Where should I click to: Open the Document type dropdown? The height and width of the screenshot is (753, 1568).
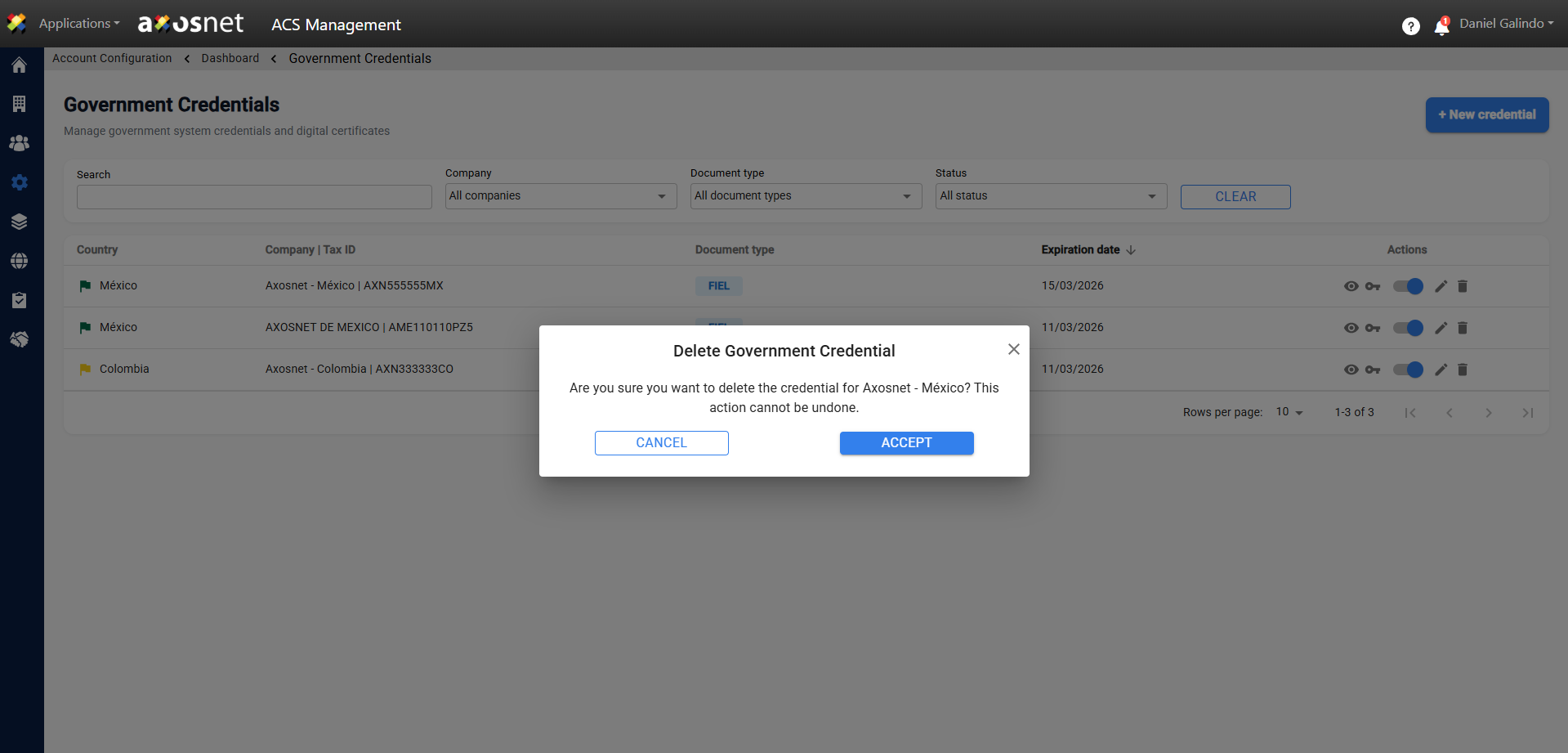[x=806, y=196]
